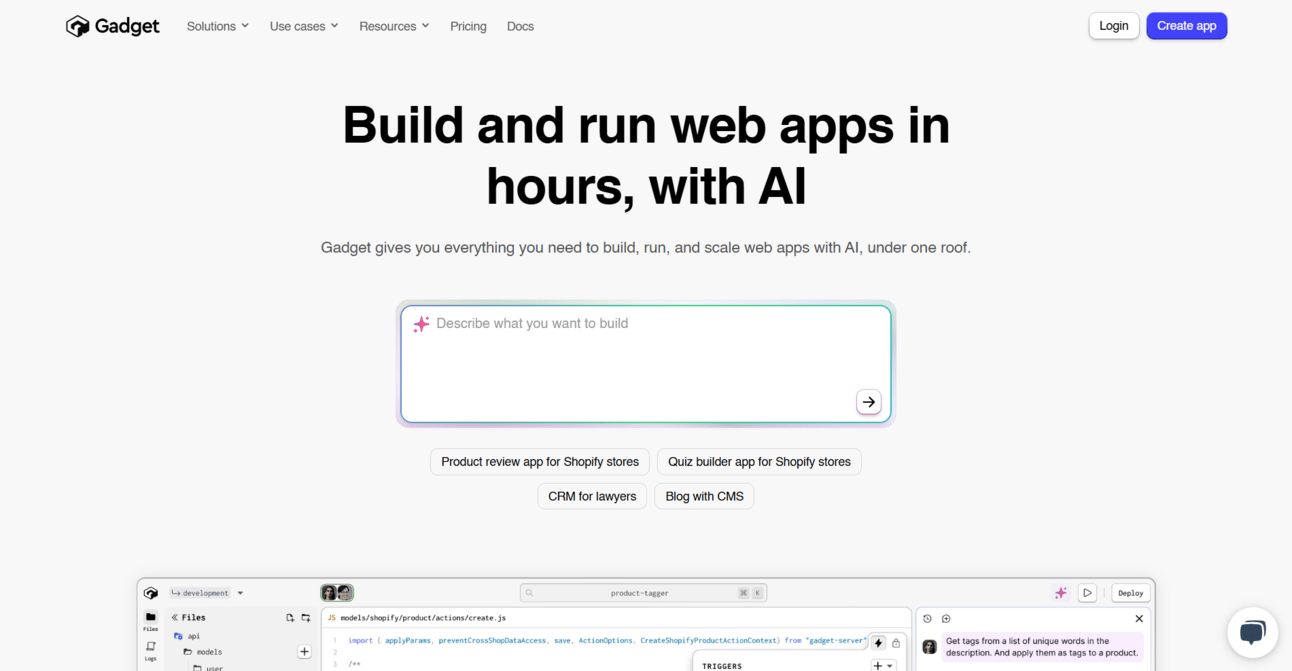Select the models folder in the file tree
This screenshot has height=671, width=1292.
pyautogui.click(x=203, y=652)
